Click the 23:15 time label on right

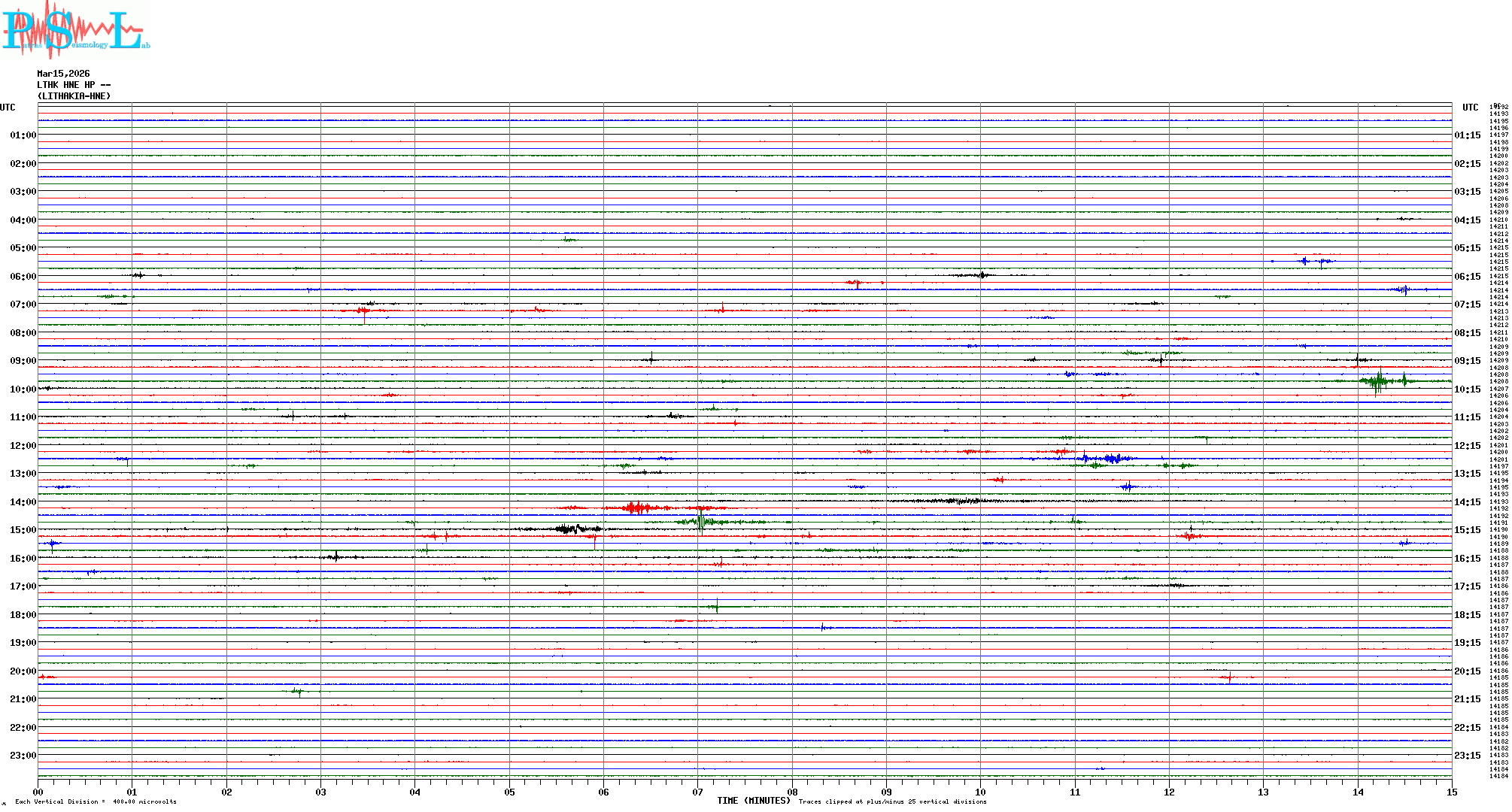click(1467, 756)
